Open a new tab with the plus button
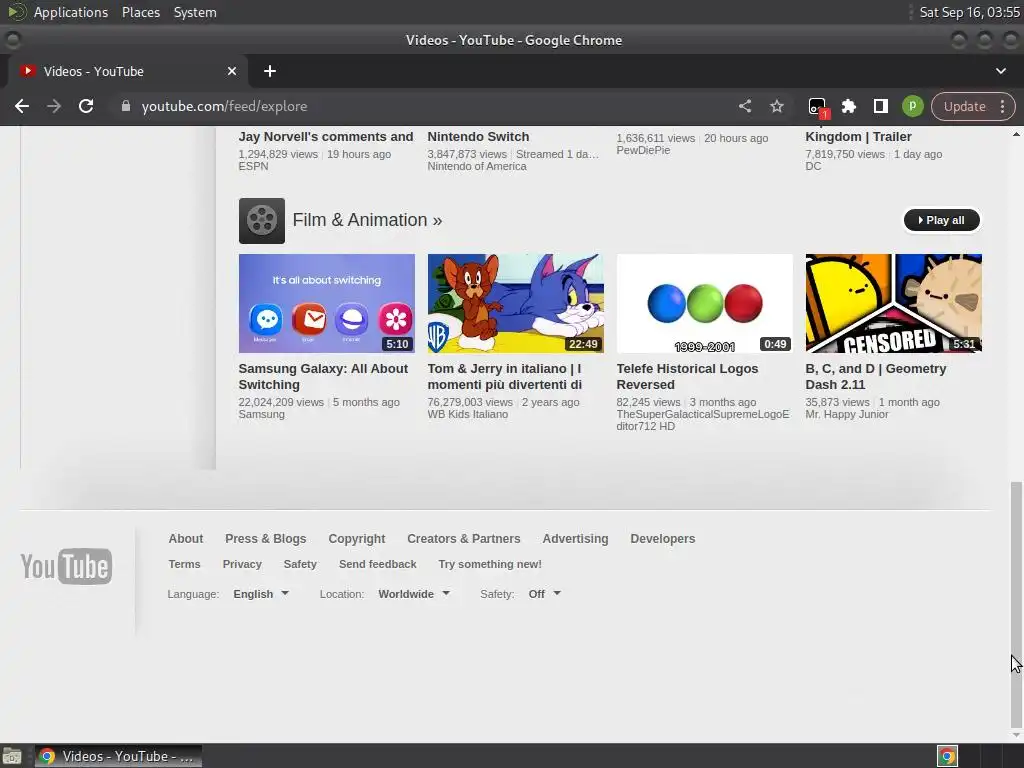The height and width of the screenshot is (768, 1024). coord(270,71)
